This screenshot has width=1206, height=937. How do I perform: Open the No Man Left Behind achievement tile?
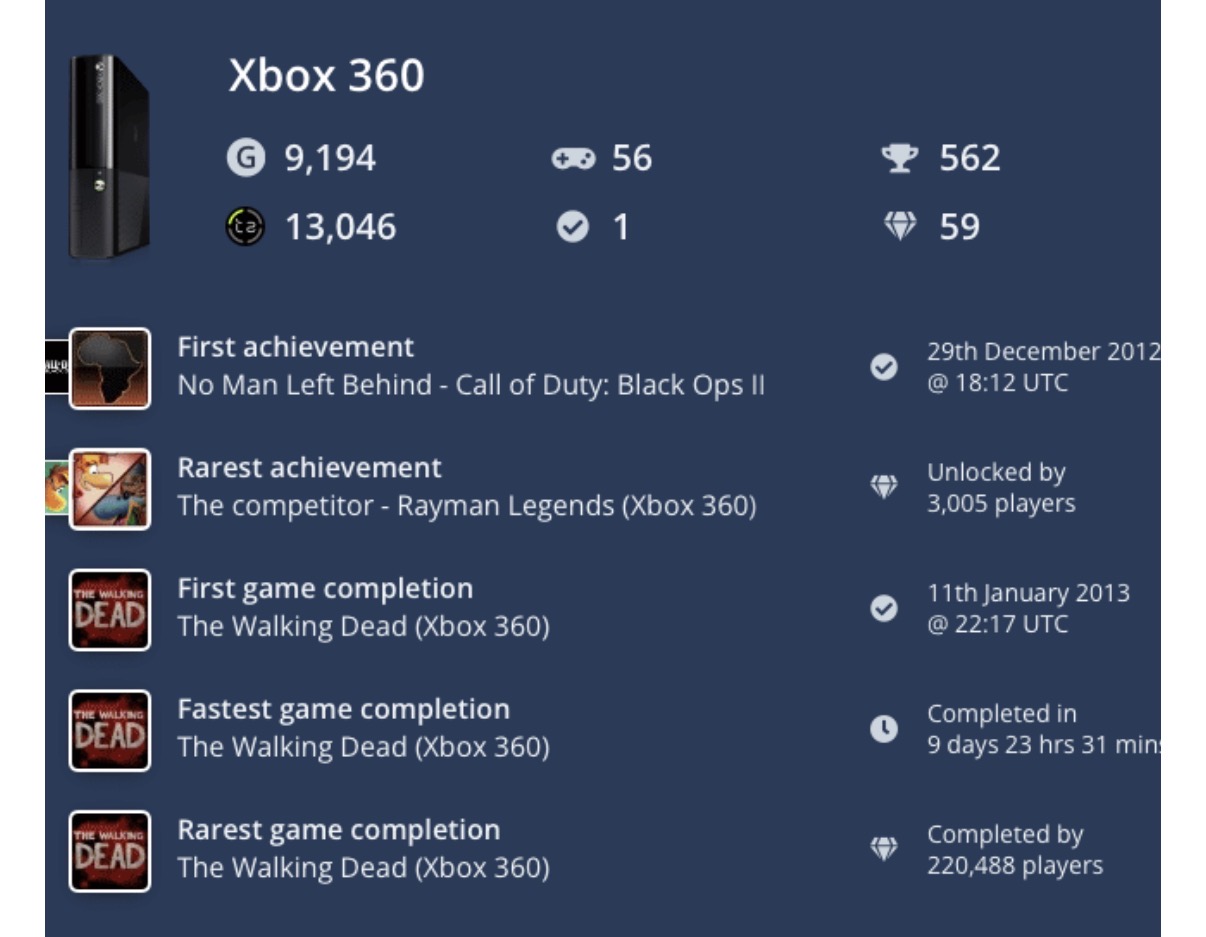click(x=109, y=368)
